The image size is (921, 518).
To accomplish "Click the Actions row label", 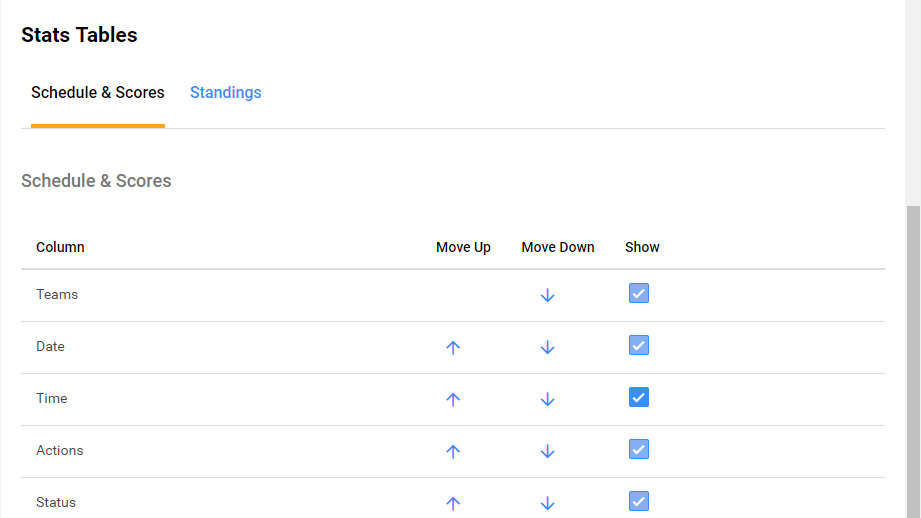I will [x=60, y=451].
